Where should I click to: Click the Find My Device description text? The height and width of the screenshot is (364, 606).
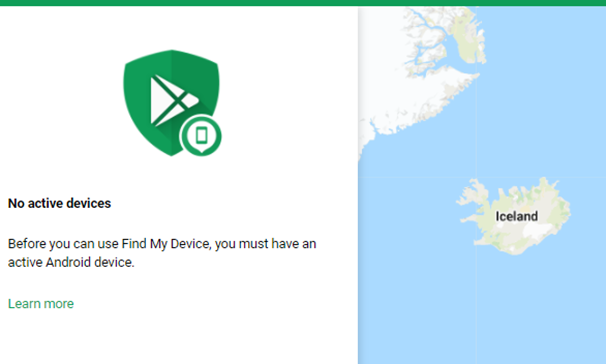coord(162,253)
